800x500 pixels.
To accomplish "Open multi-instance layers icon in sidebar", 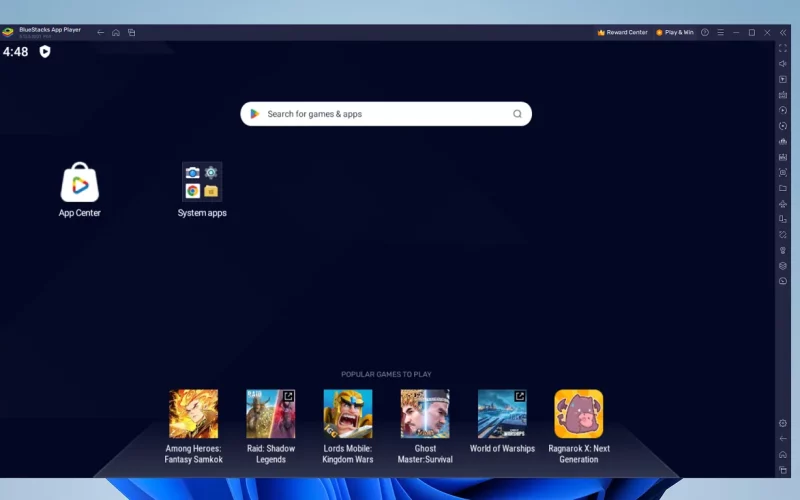I will coord(783,266).
